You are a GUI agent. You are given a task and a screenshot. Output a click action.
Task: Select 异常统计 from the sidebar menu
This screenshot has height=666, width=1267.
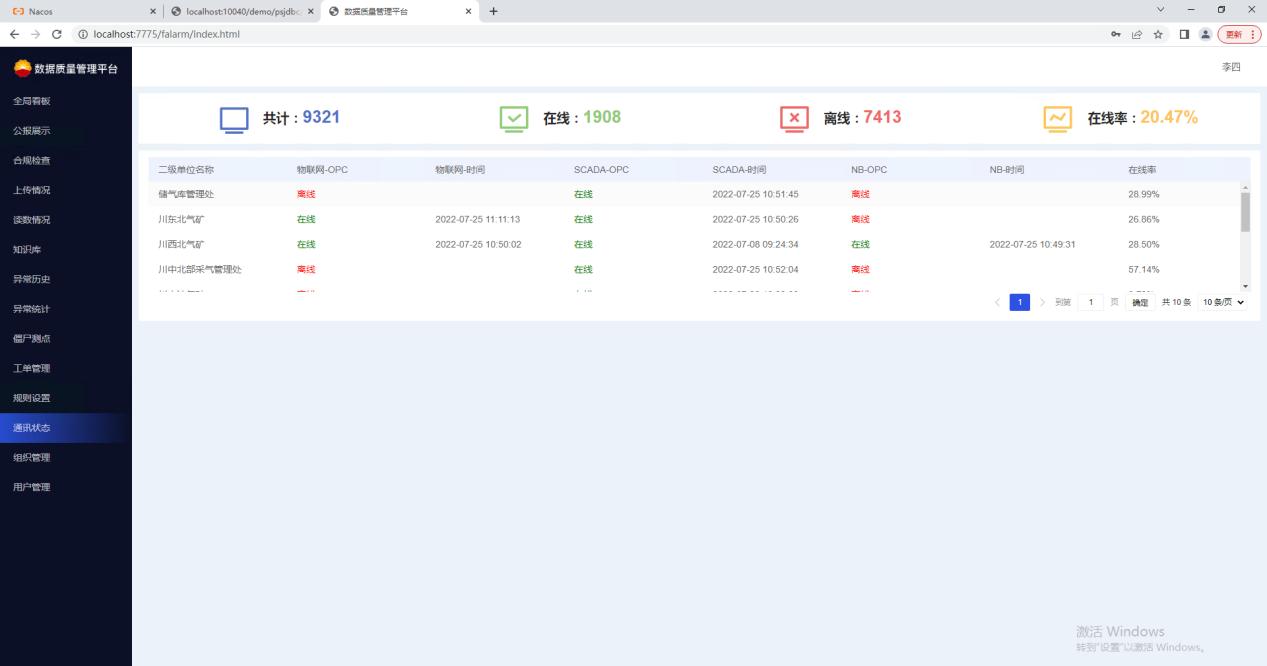32,309
